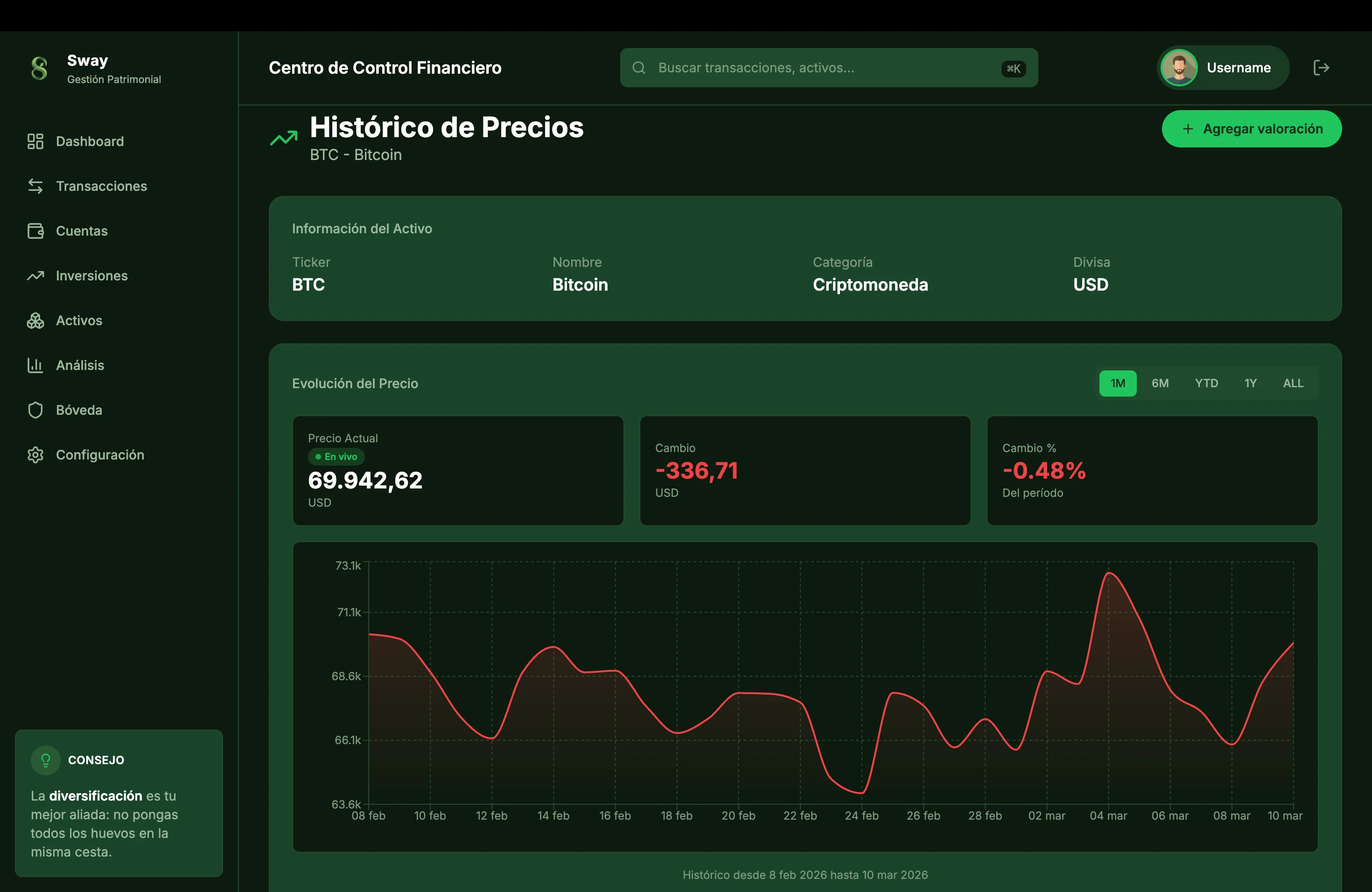Click the 04 mar peak on chart
Image resolution: width=1372 pixels, height=892 pixels.
pyautogui.click(x=1108, y=573)
